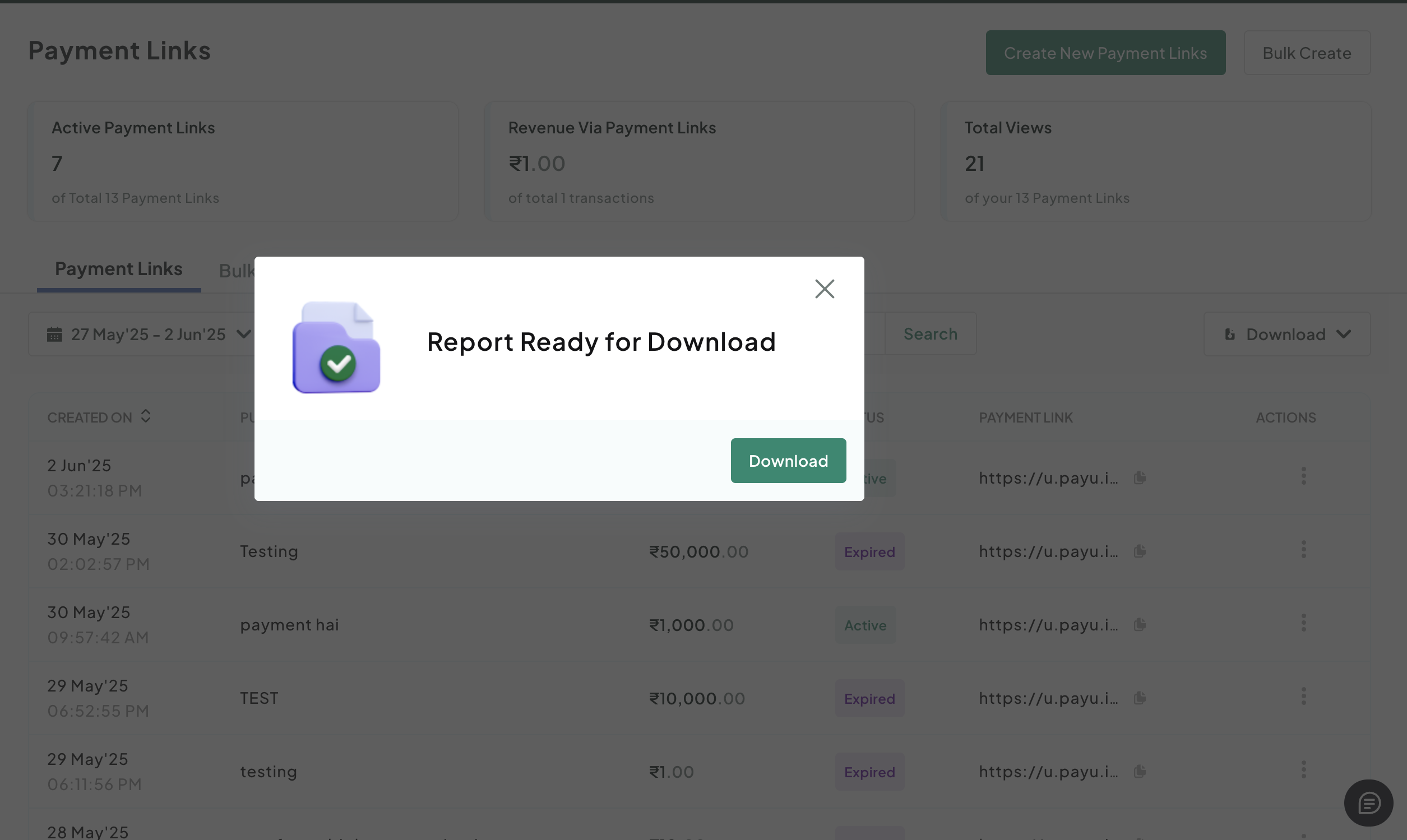
Task: Open actions menu for payment hai row
Action: tap(1303, 623)
